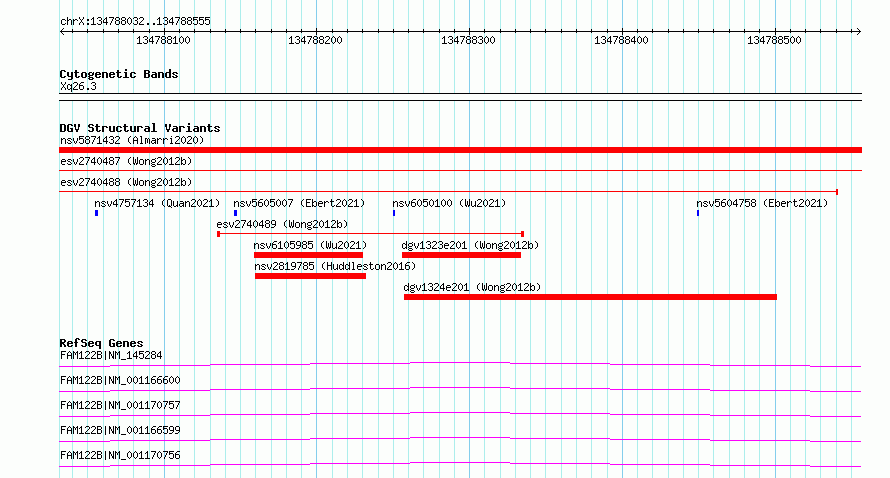Click the left arrow of the ruler
Image resolution: width=890 pixels, height=478 pixels.
[62, 32]
